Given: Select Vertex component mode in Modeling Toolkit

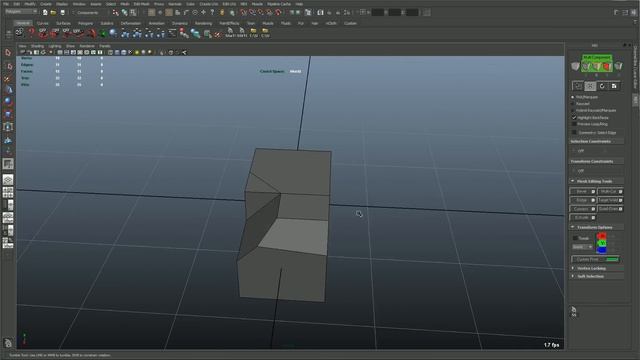Looking at the screenshot, I should (x=586, y=66).
